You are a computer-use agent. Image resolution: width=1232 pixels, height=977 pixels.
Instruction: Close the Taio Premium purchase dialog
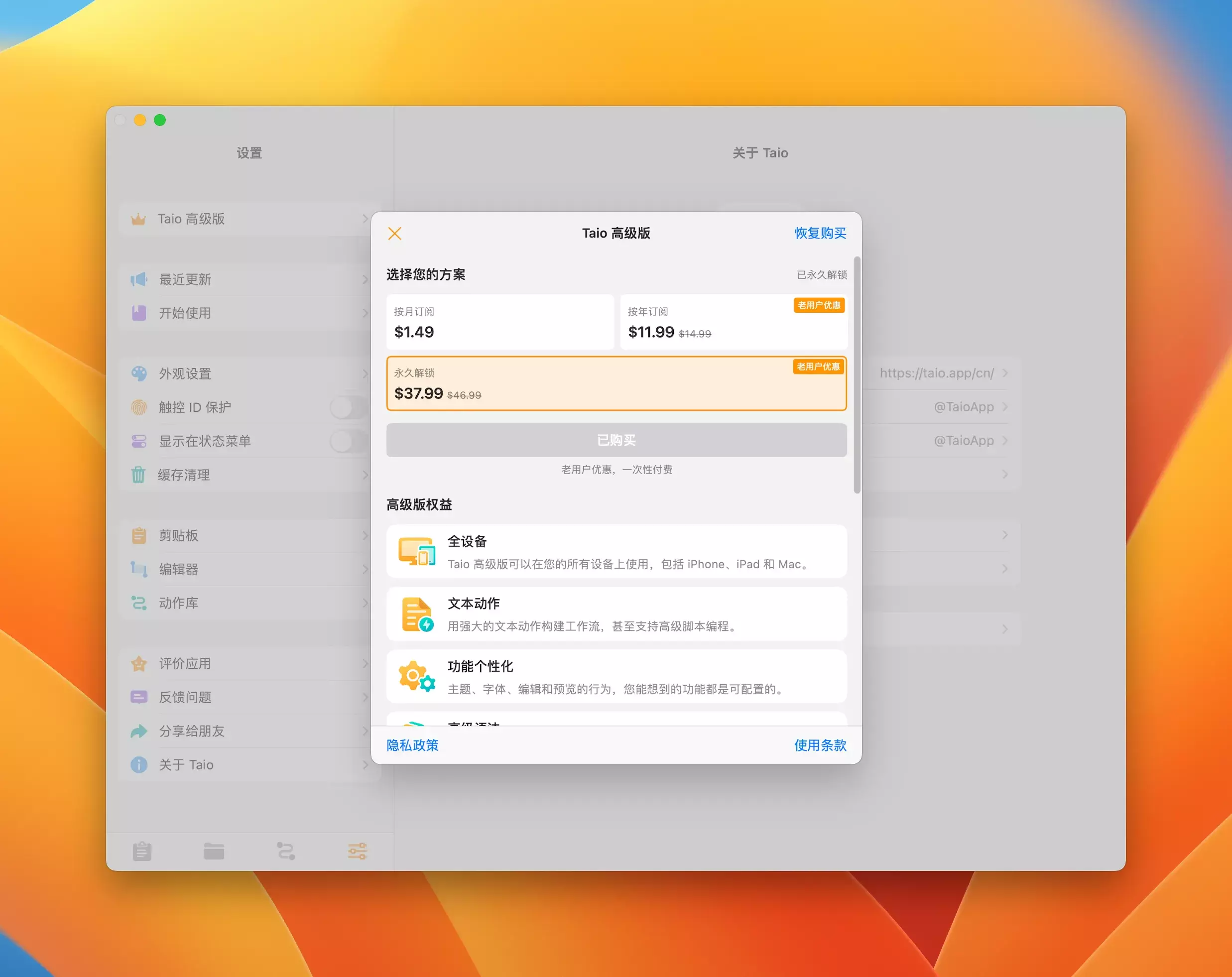point(394,233)
